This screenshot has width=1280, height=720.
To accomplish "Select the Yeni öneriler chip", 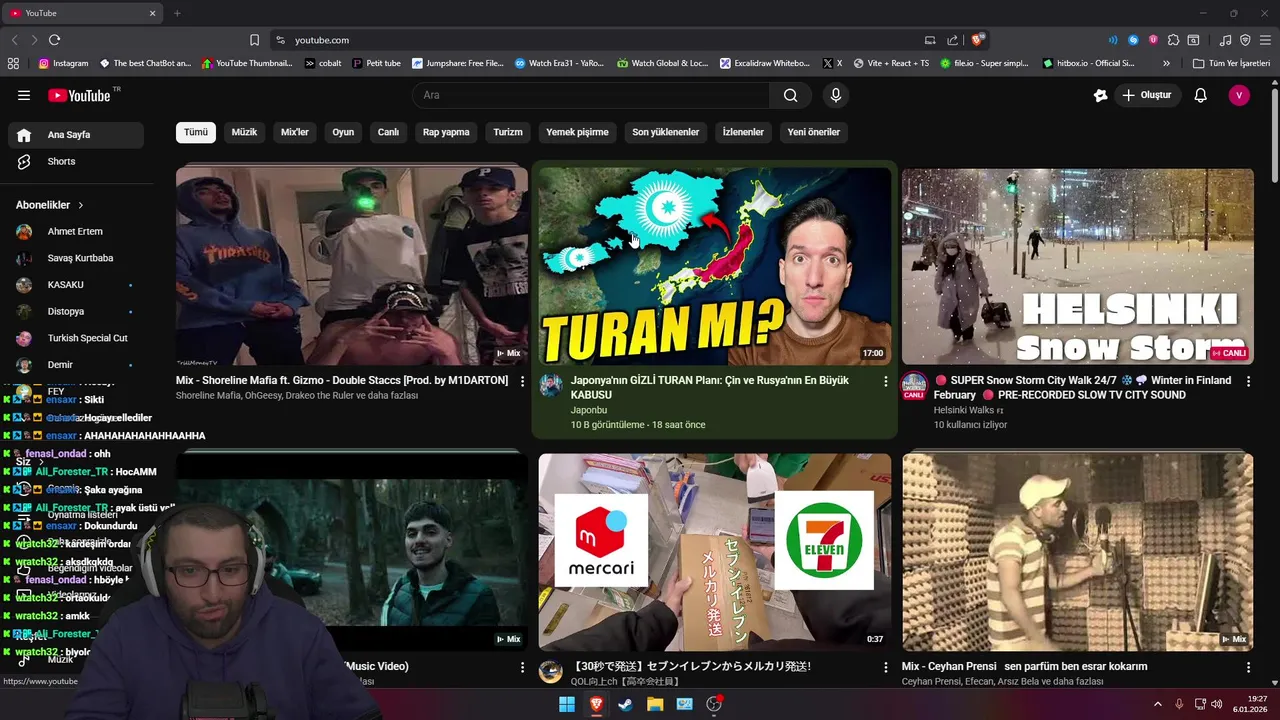I will point(814,132).
